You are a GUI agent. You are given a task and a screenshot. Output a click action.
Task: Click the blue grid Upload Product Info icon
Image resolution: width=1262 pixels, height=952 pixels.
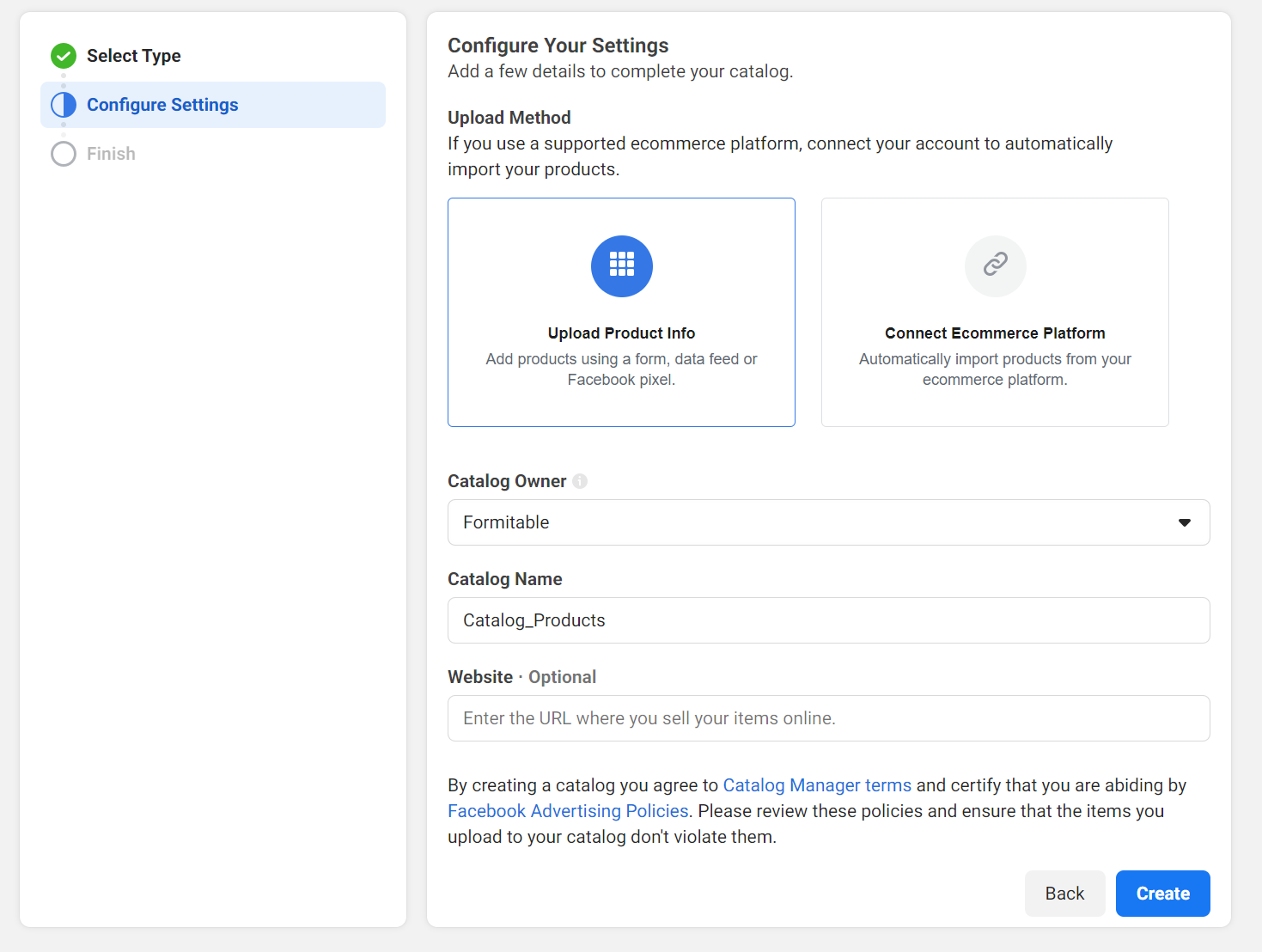click(621, 266)
